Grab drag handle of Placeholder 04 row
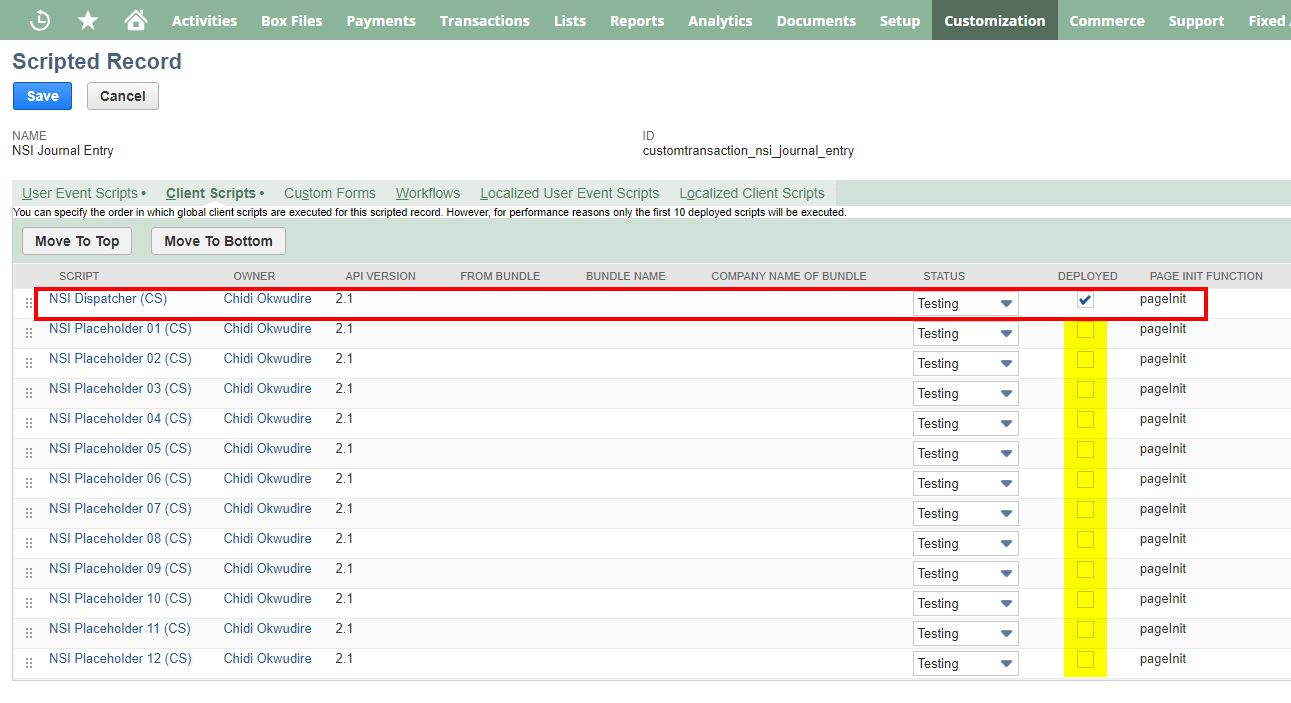This screenshot has width=1291, height=703. (29, 423)
